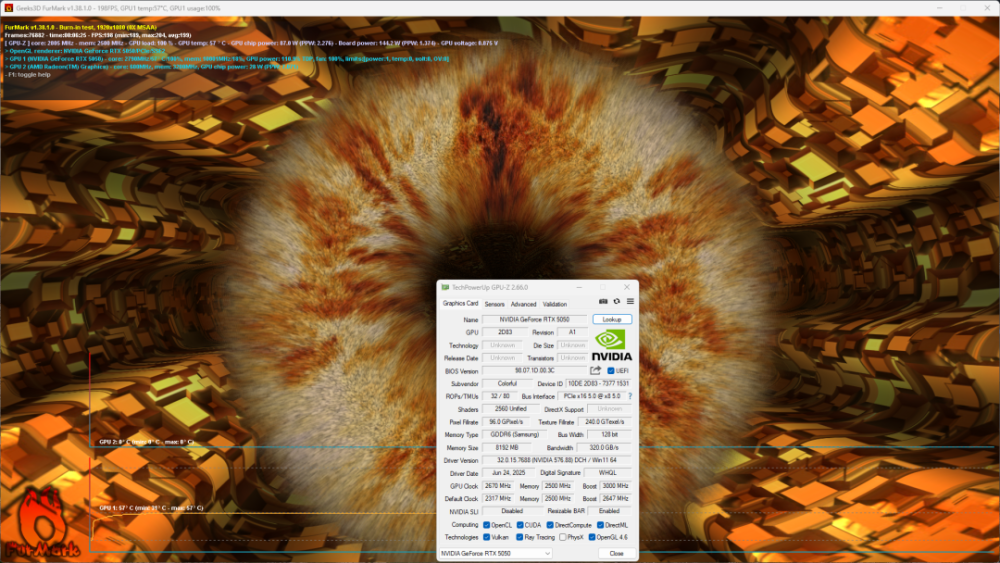Click the GPU 1 temperature graph label
Image resolution: width=1000 pixels, height=563 pixels.
click(151, 508)
